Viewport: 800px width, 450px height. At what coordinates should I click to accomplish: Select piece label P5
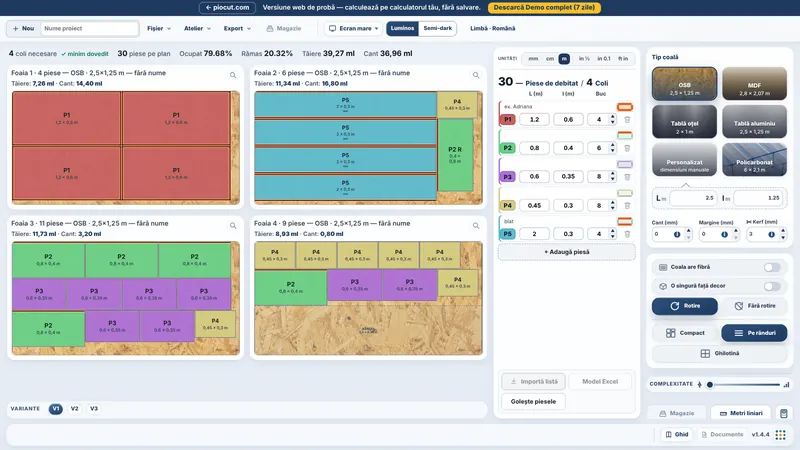click(x=508, y=234)
